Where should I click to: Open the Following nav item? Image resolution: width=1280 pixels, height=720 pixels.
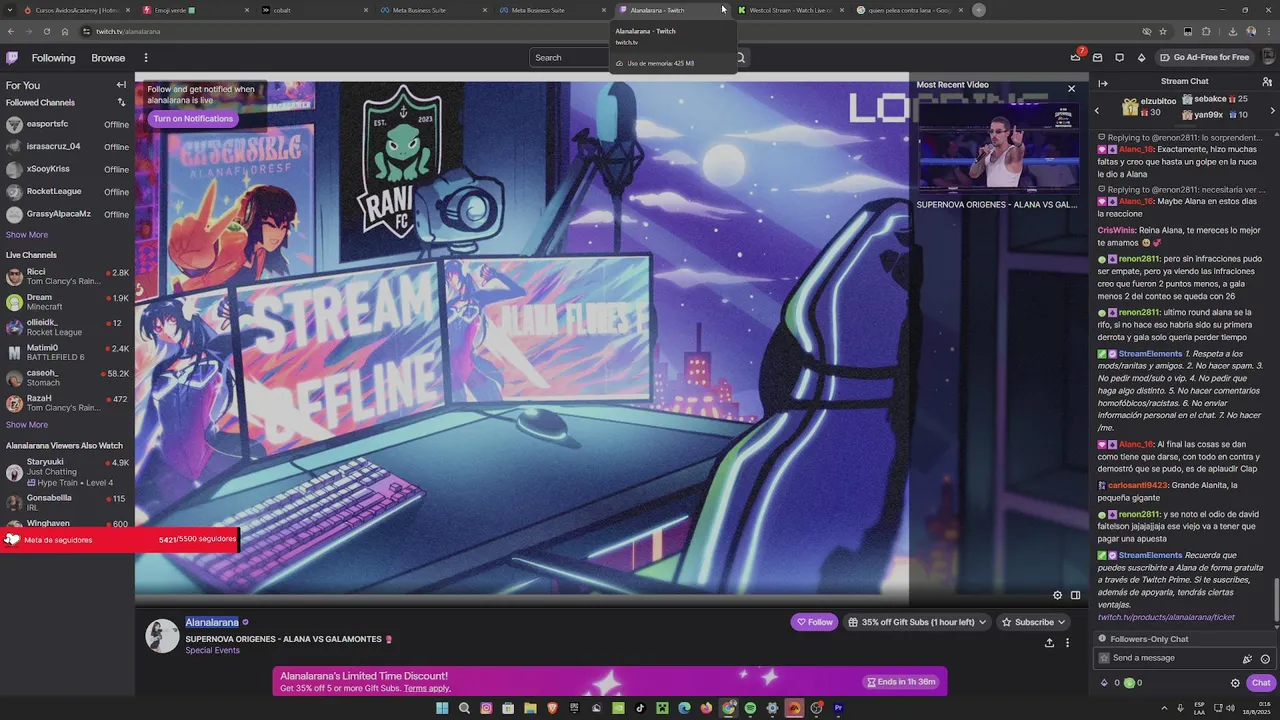(53, 58)
